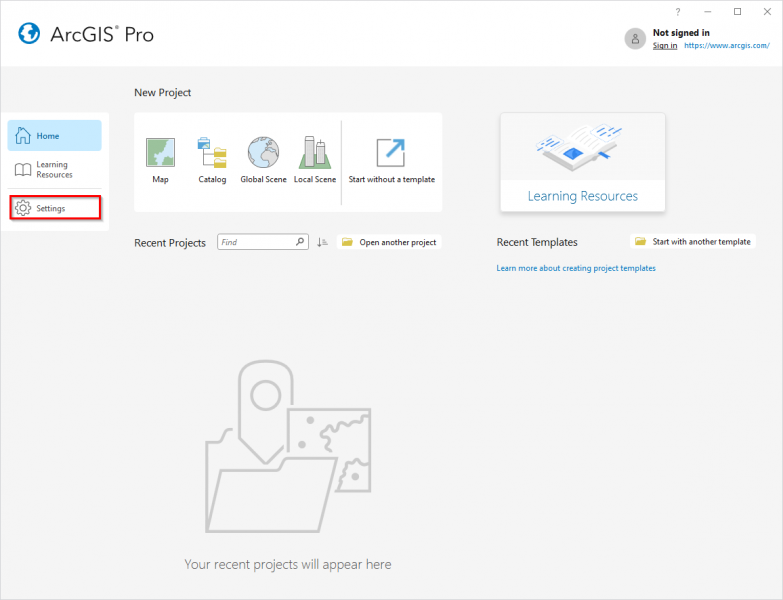
Task: Create a new Catalog project
Action: point(212,160)
